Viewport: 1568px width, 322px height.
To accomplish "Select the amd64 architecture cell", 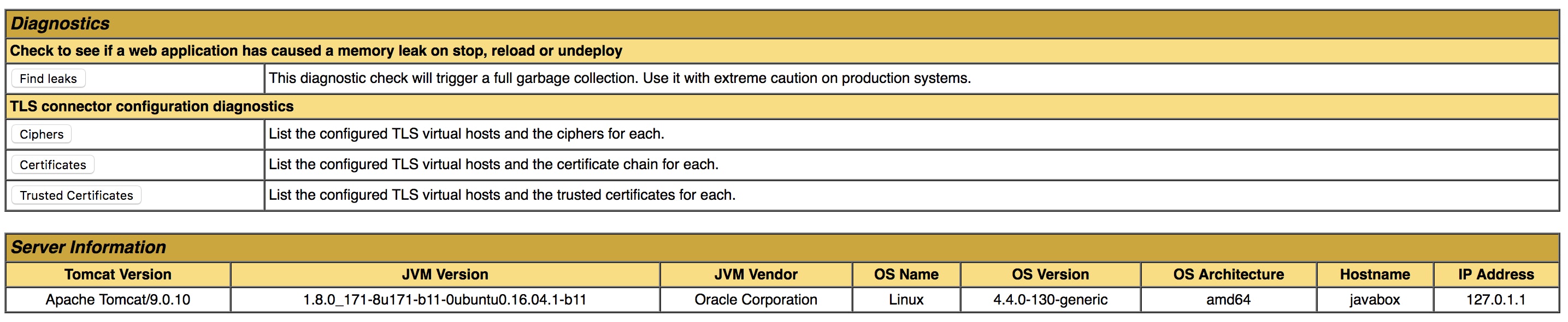I will [1228, 300].
